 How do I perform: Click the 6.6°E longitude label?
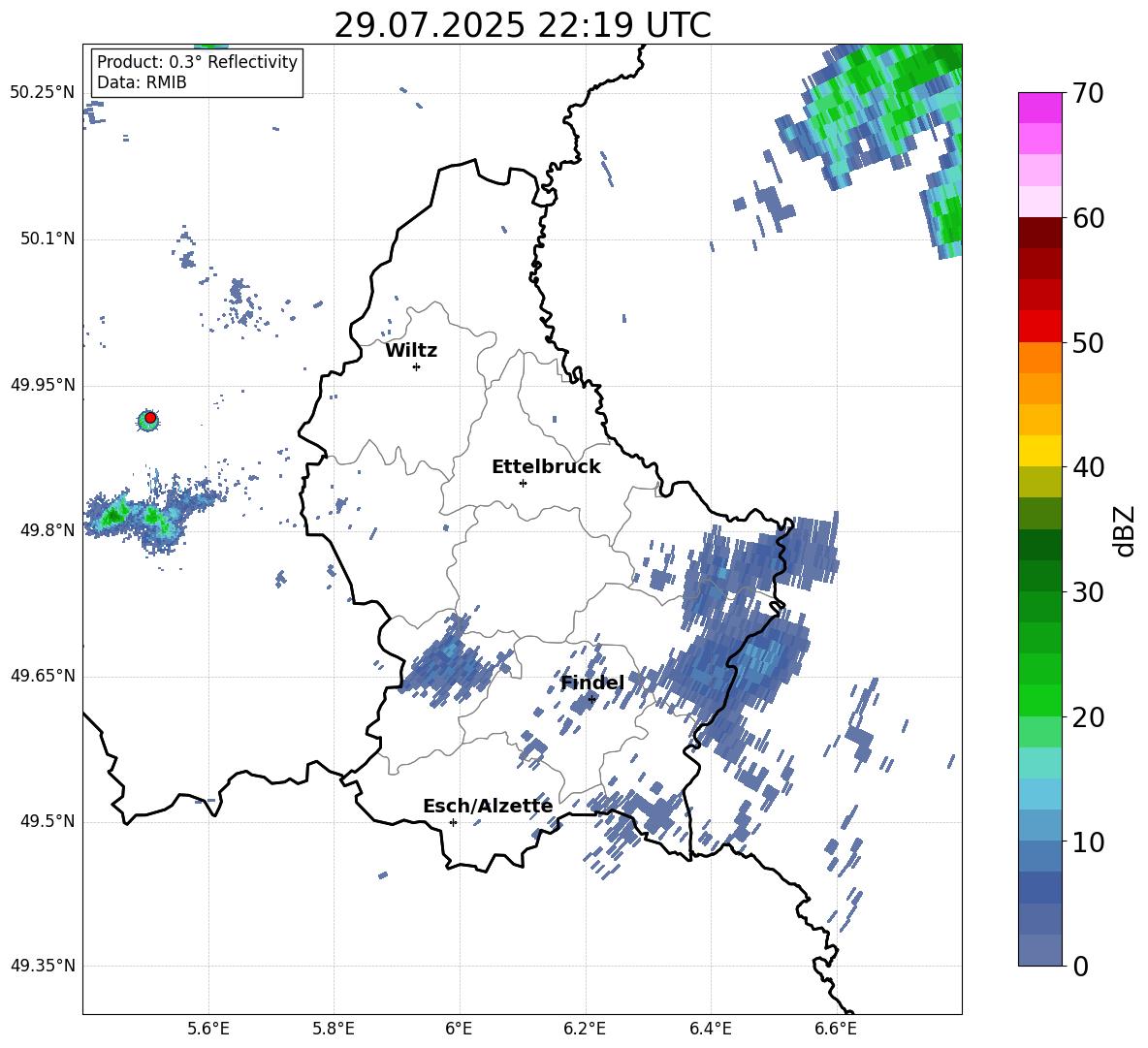pos(836,1029)
